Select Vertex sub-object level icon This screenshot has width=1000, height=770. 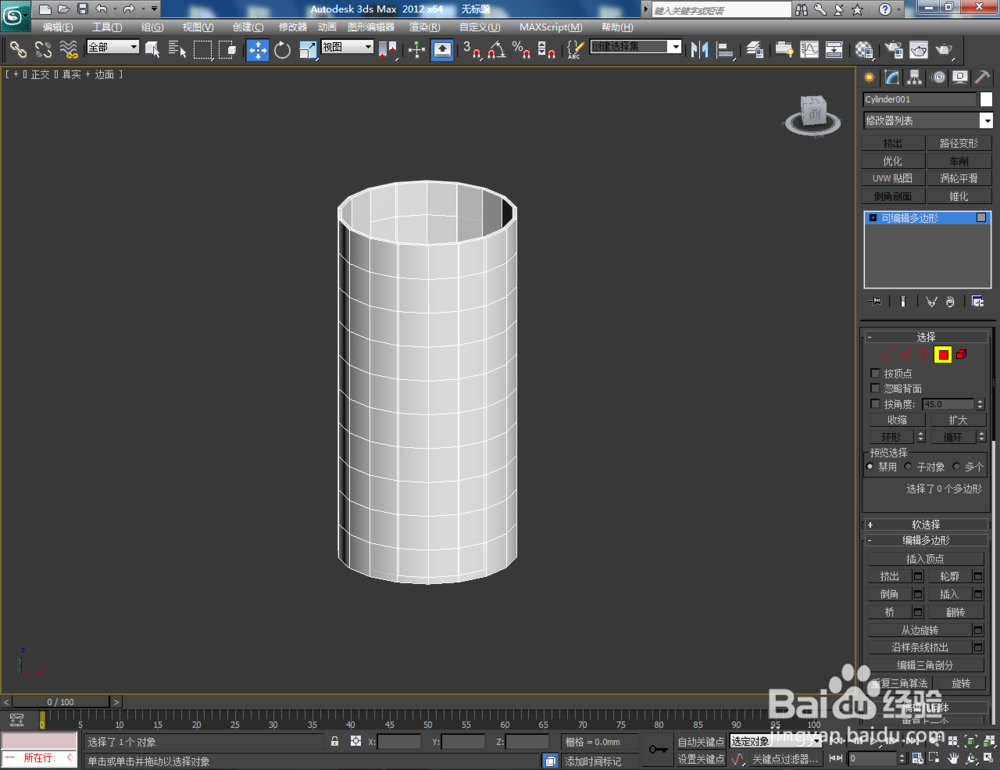pyautogui.click(x=886, y=355)
